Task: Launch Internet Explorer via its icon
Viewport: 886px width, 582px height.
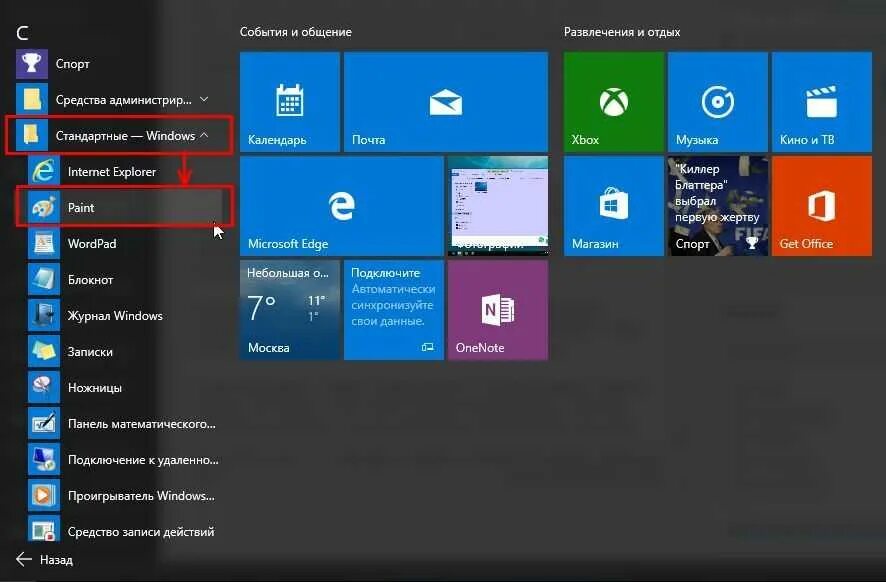Action: [x=44, y=171]
